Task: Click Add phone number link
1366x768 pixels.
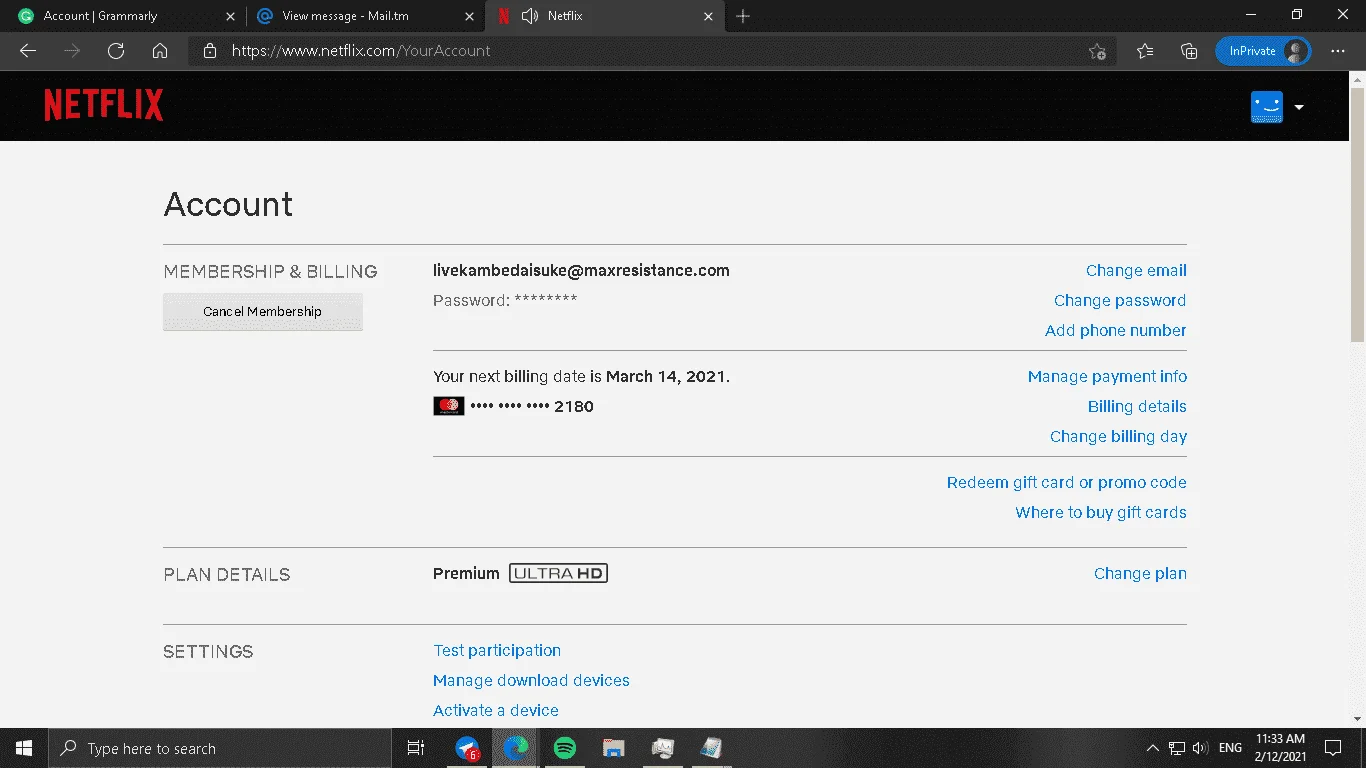Action: (1116, 331)
